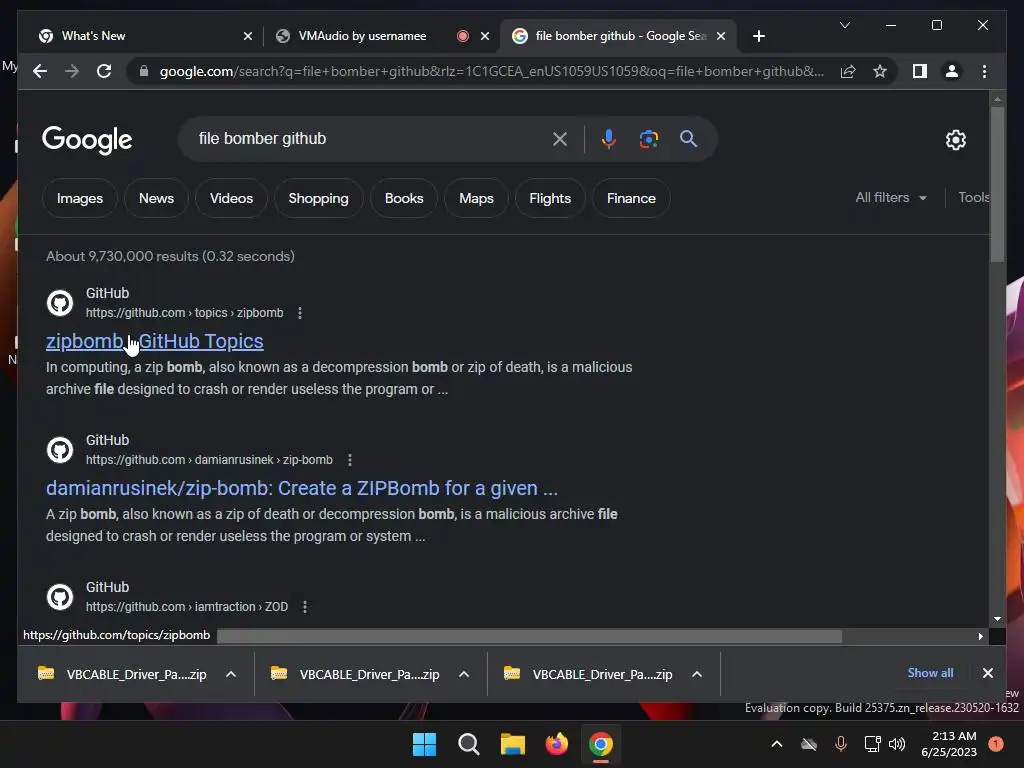Show all downloads
The width and height of the screenshot is (1024, 768).
(x=930, y=673)
